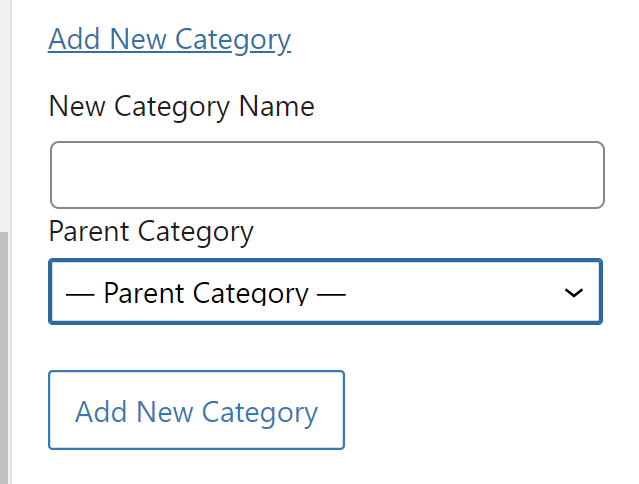
Task: Expand the "— Parent Category —" combo box
Action: (325, 292)
